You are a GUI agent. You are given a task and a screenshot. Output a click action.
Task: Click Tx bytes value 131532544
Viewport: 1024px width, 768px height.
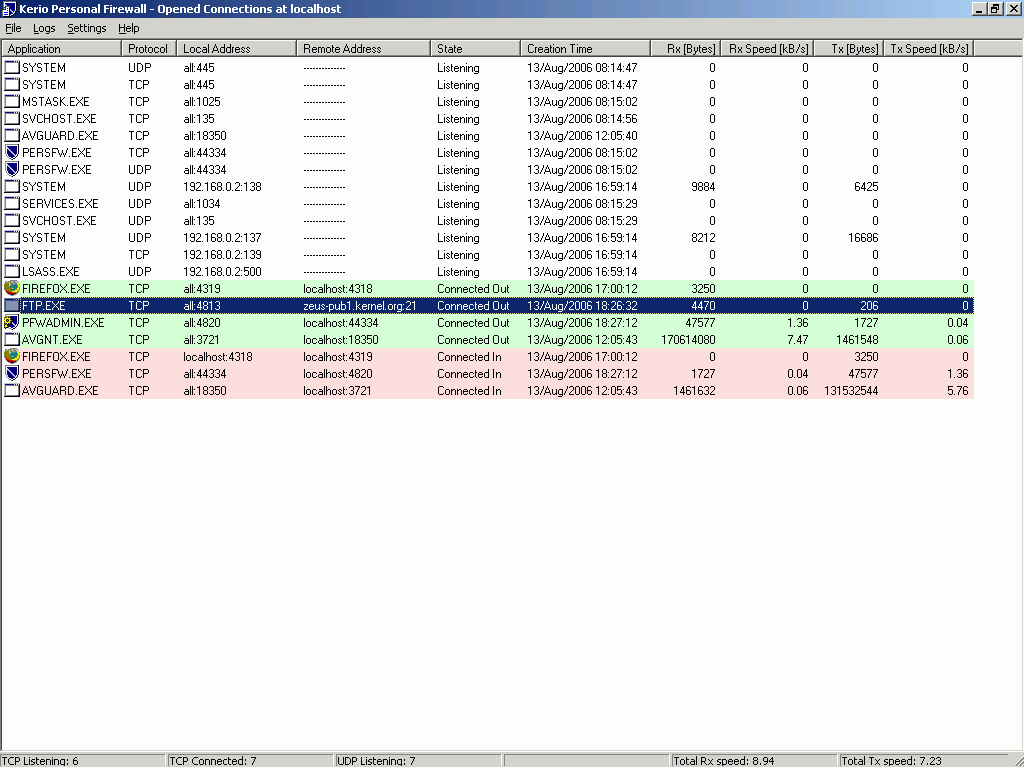(x=851, y=391)
